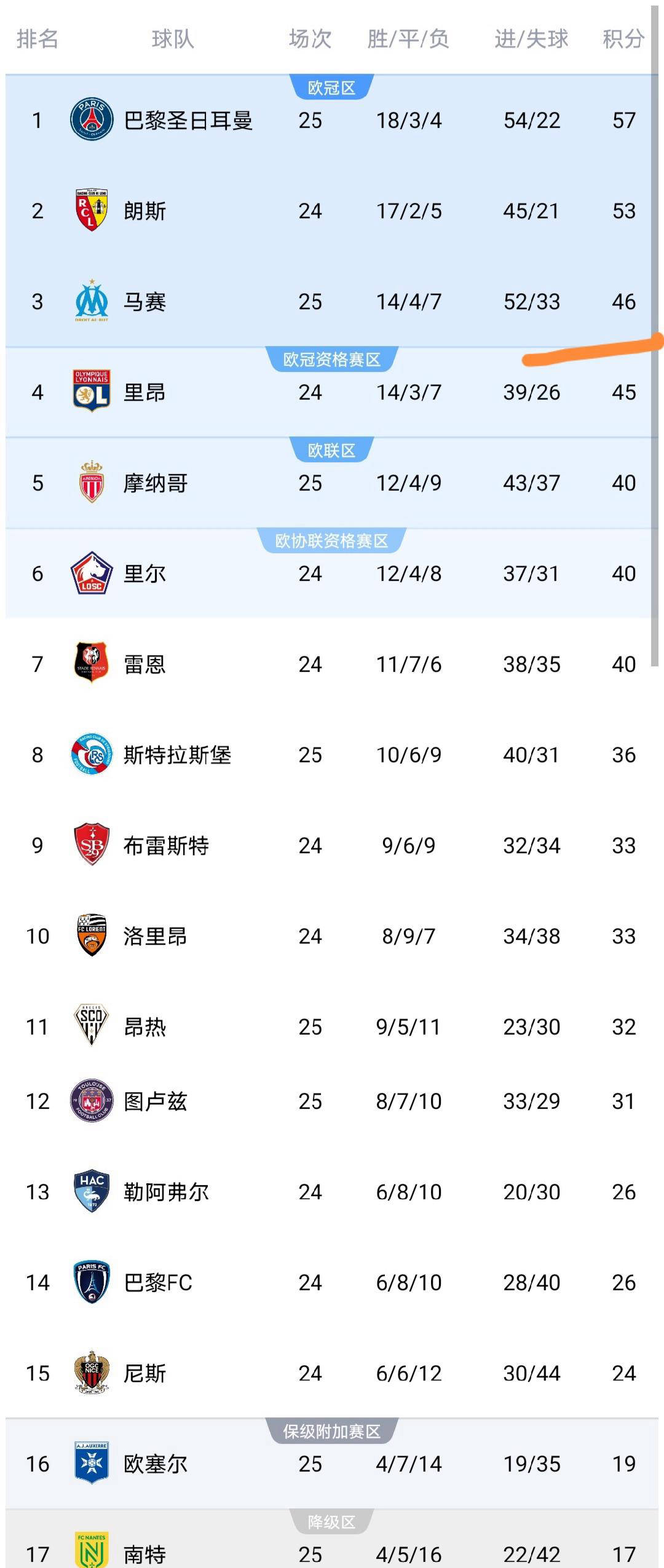Tap the RC Lens club crest
664x1568 pixels.
pos(92,210)
